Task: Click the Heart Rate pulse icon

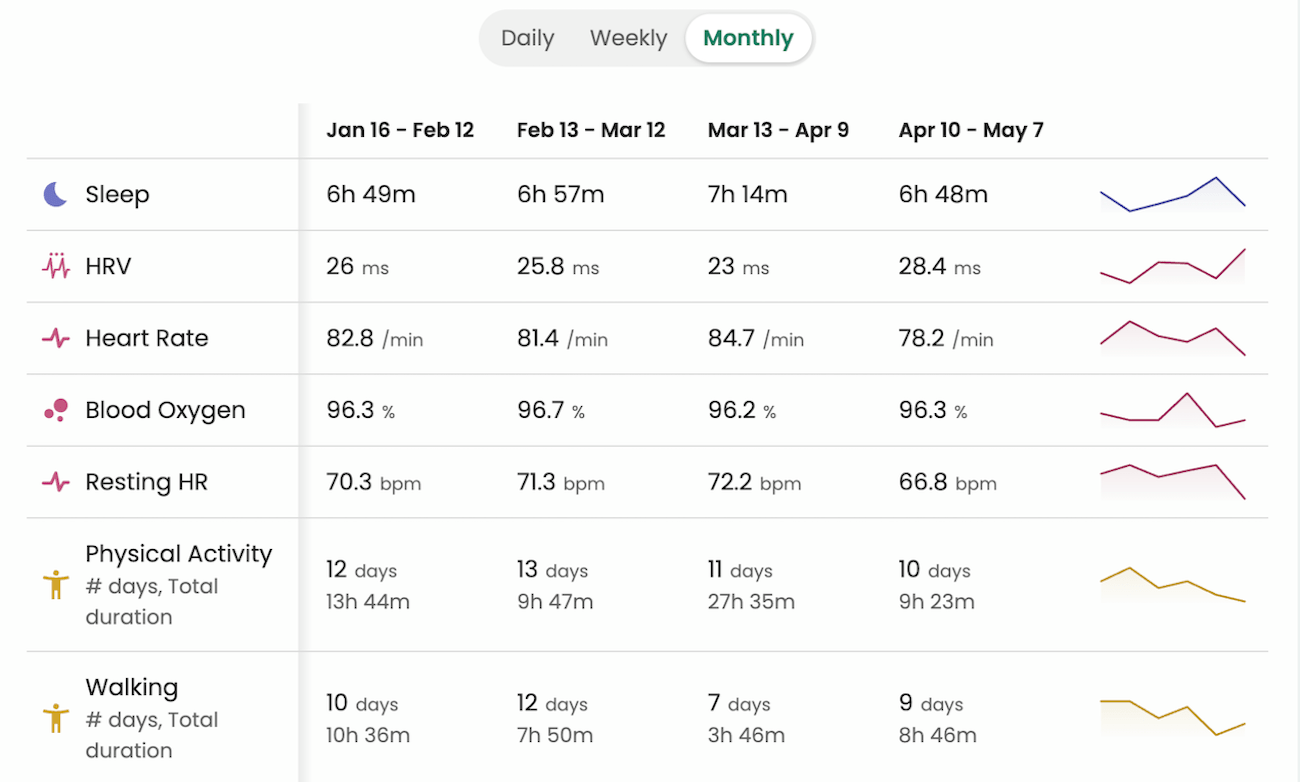Action: tap(56, 339)
